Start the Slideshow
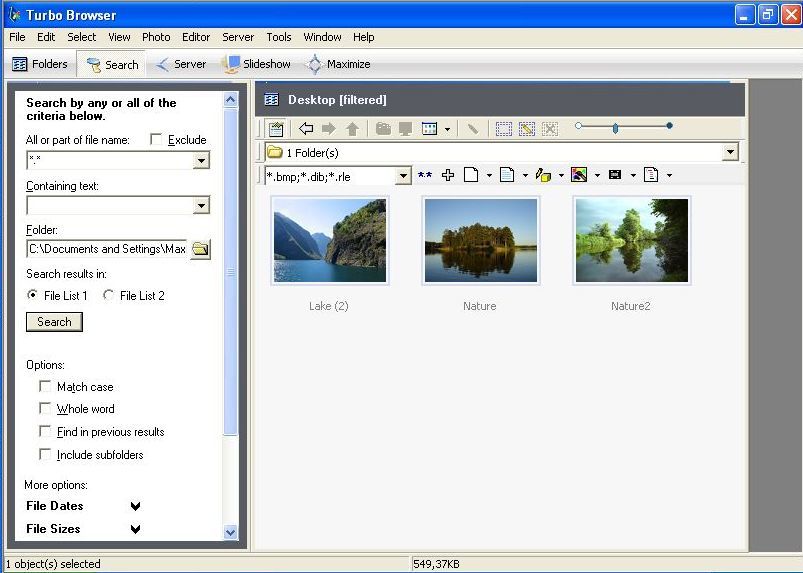 [x=256, y=64]
